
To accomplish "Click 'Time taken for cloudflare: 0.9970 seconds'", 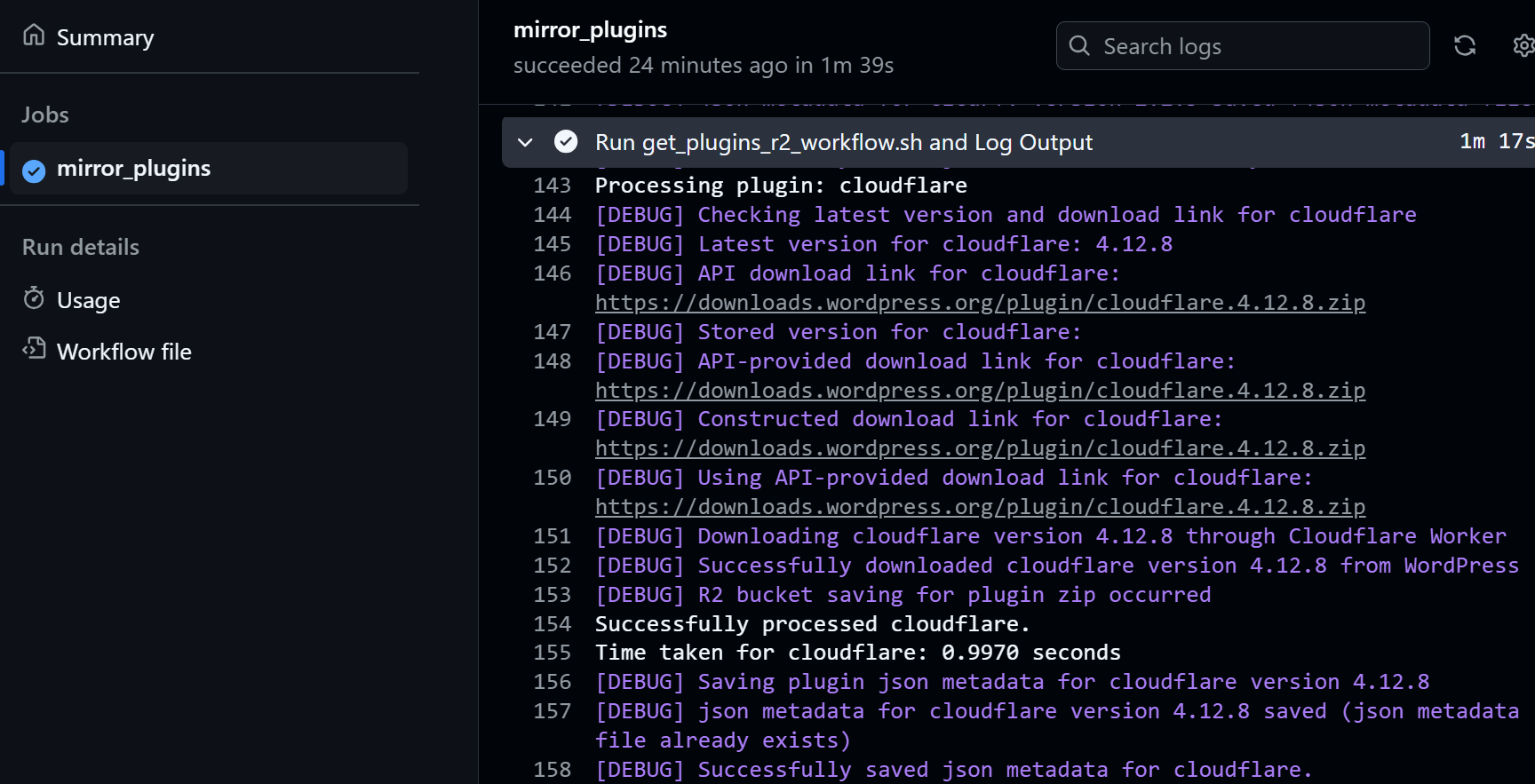I will [858, 653].
